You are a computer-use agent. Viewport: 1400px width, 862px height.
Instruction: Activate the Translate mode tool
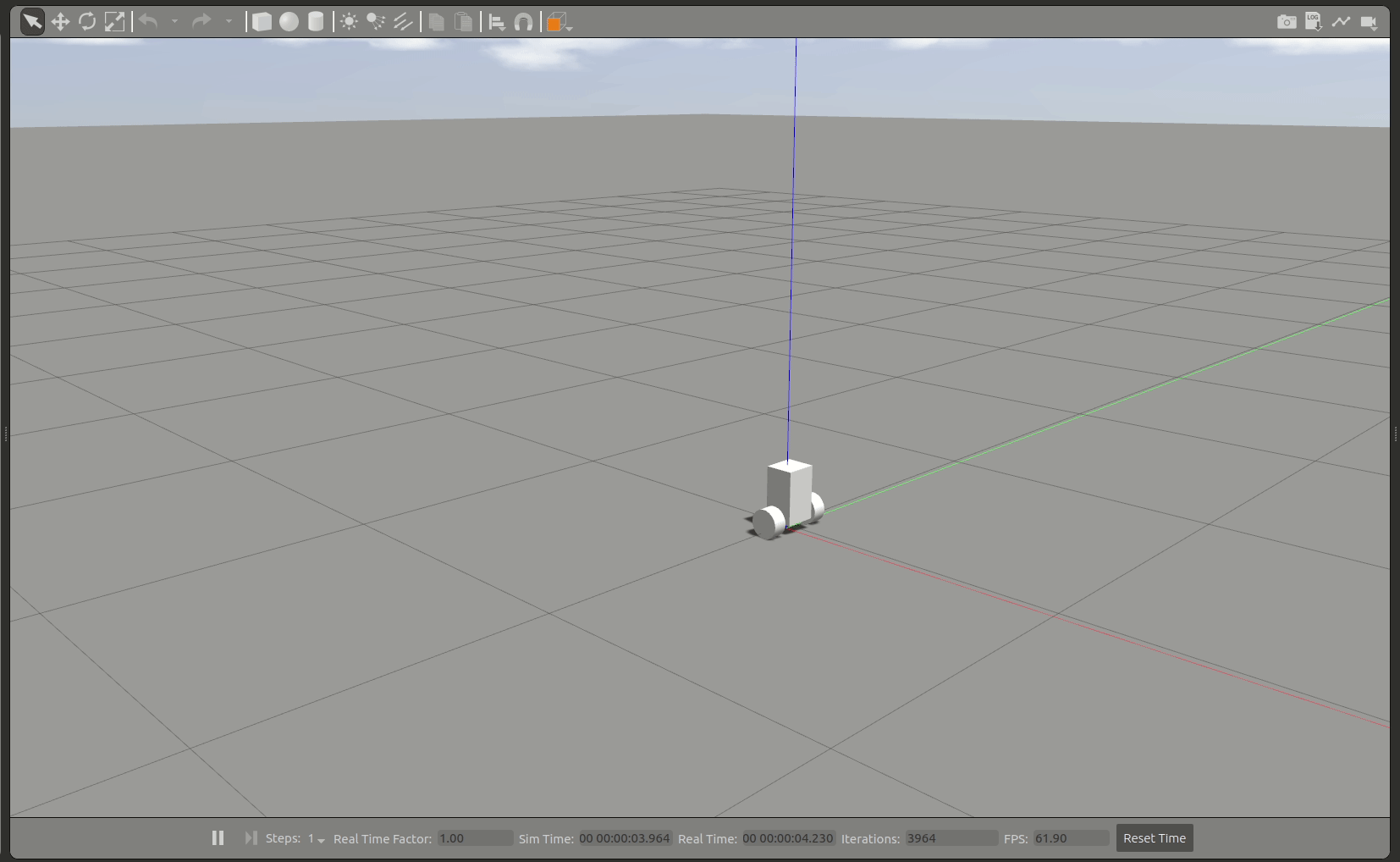[60, 22]
